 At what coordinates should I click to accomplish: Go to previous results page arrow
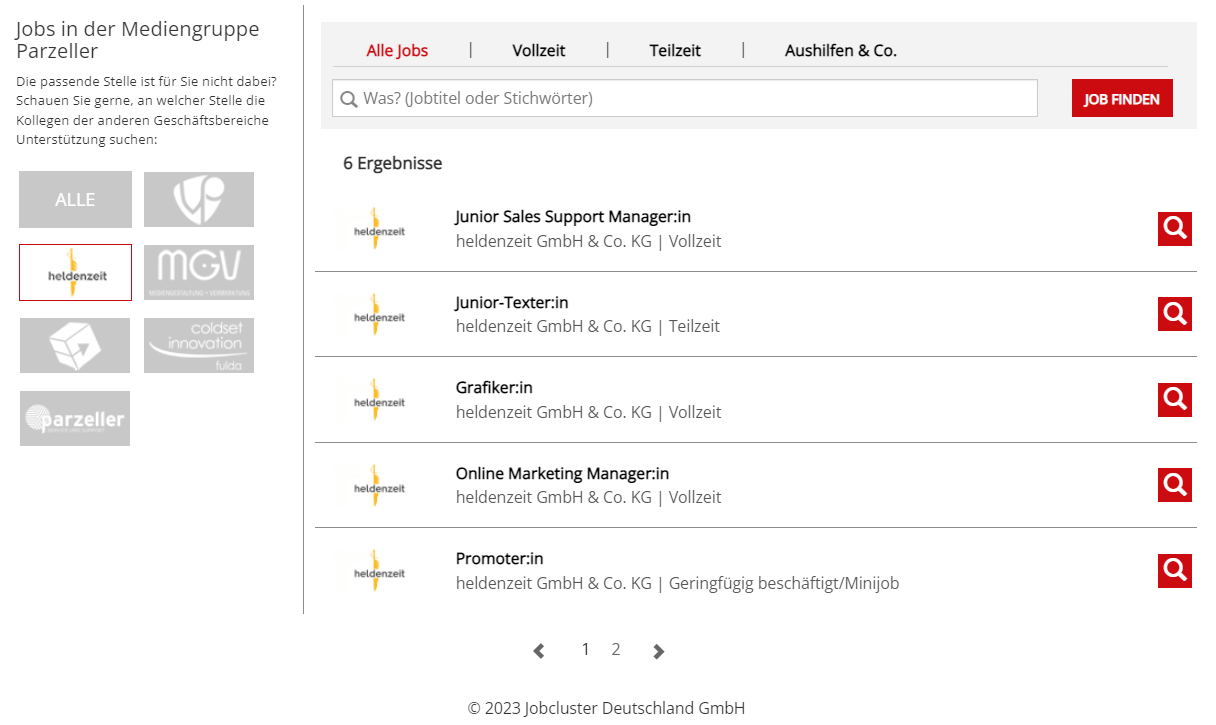pos(539,651)
